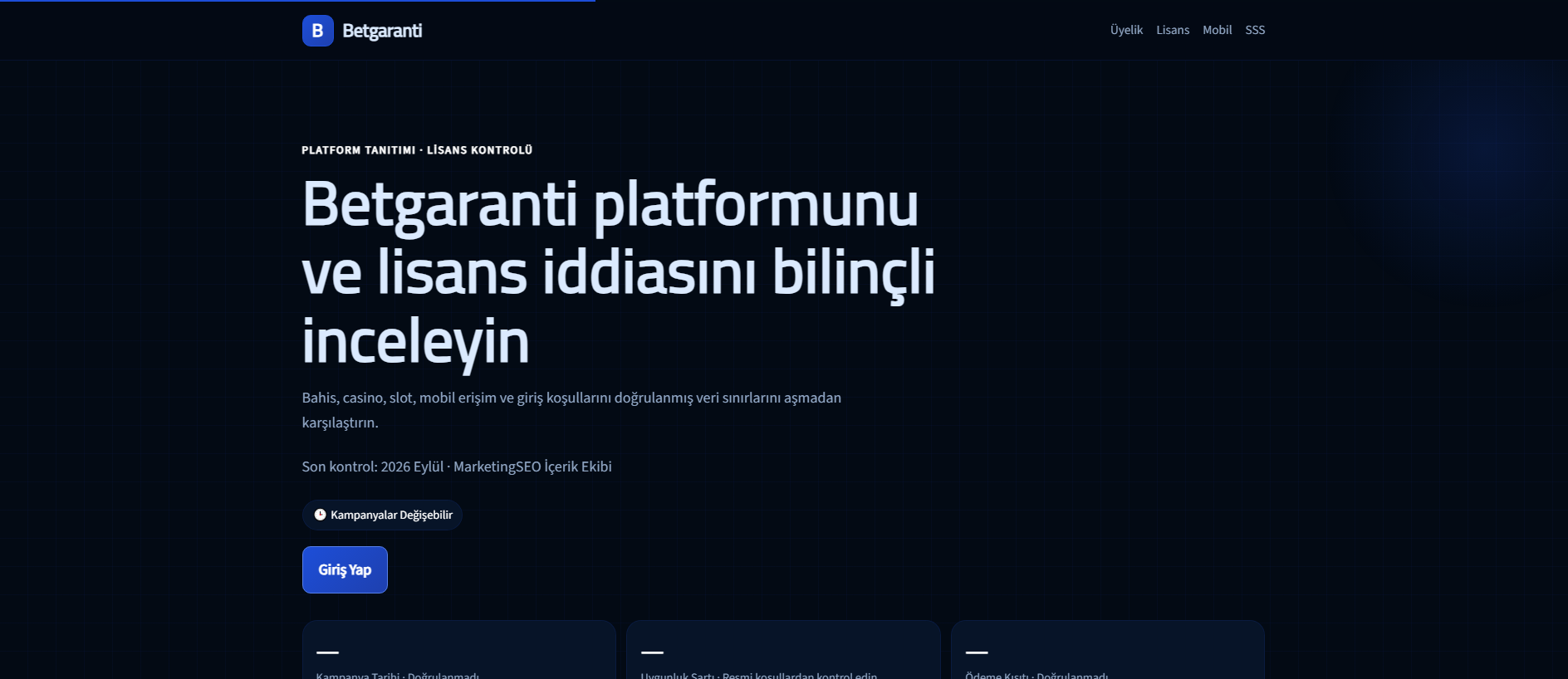Click the blue B logo icon
The image size is (1568, 679).
(x=317, y=31)
